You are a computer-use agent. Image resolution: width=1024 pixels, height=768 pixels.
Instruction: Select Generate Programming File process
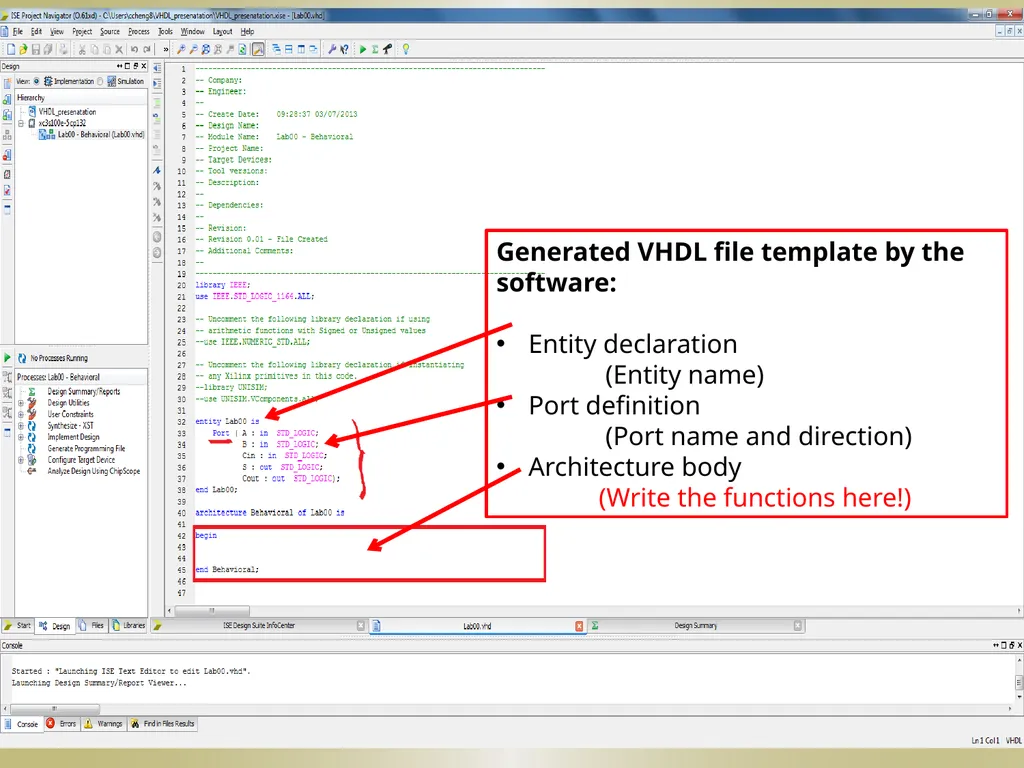[x=86, y=449]
